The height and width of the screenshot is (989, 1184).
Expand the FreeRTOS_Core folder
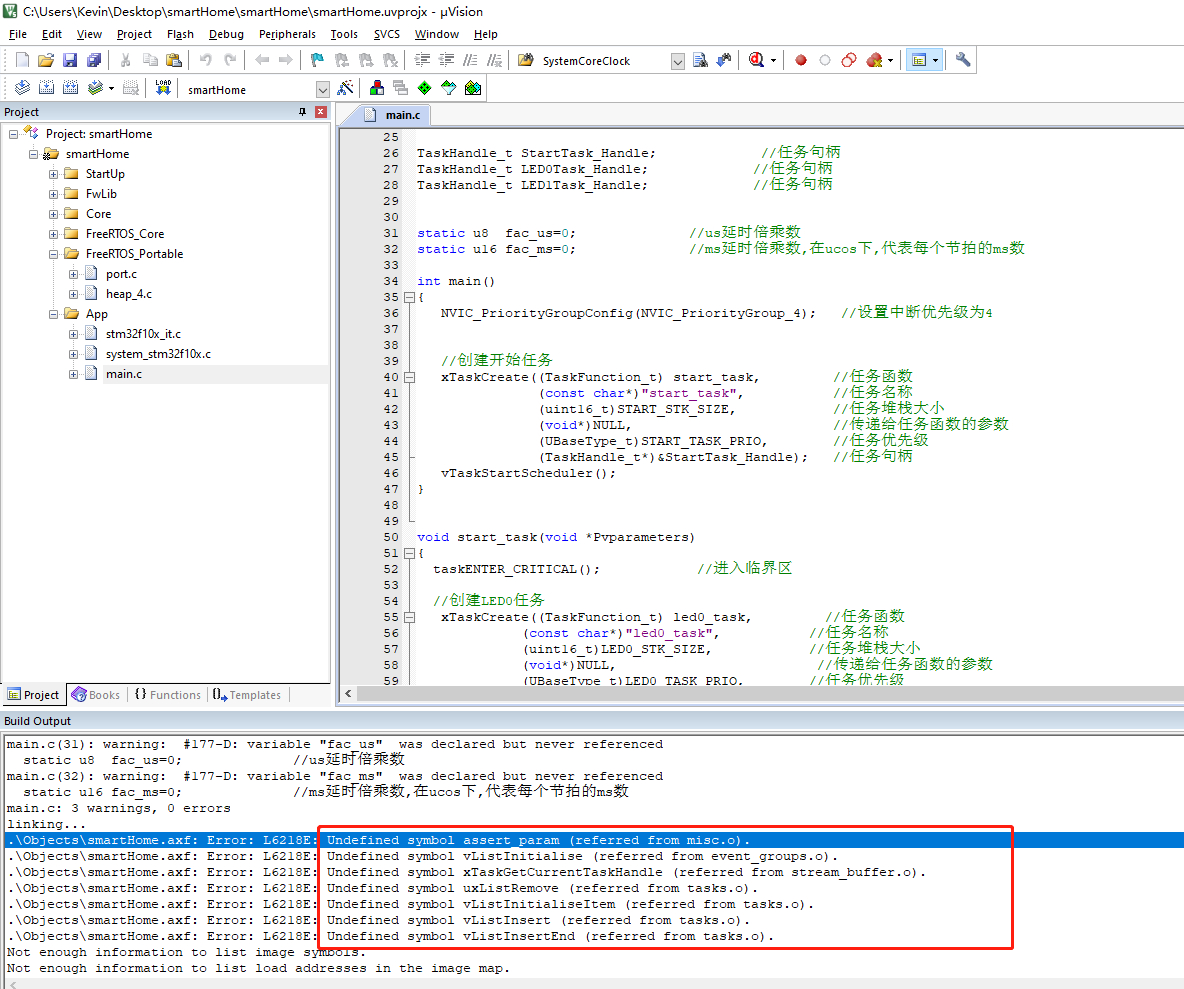54,233
